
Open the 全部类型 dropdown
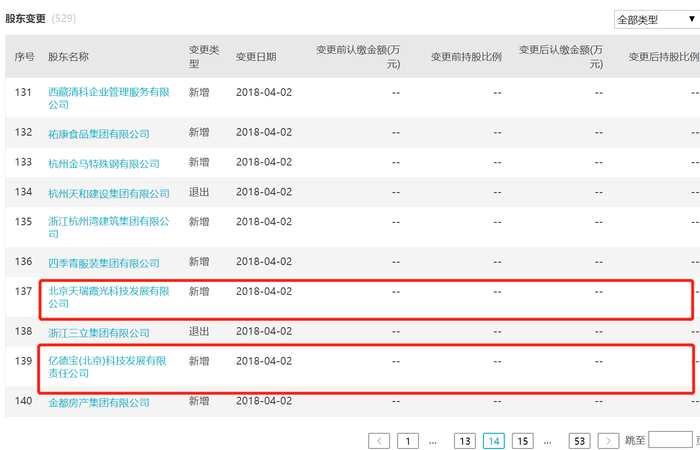pyautogui.click(x=657, y=20)
